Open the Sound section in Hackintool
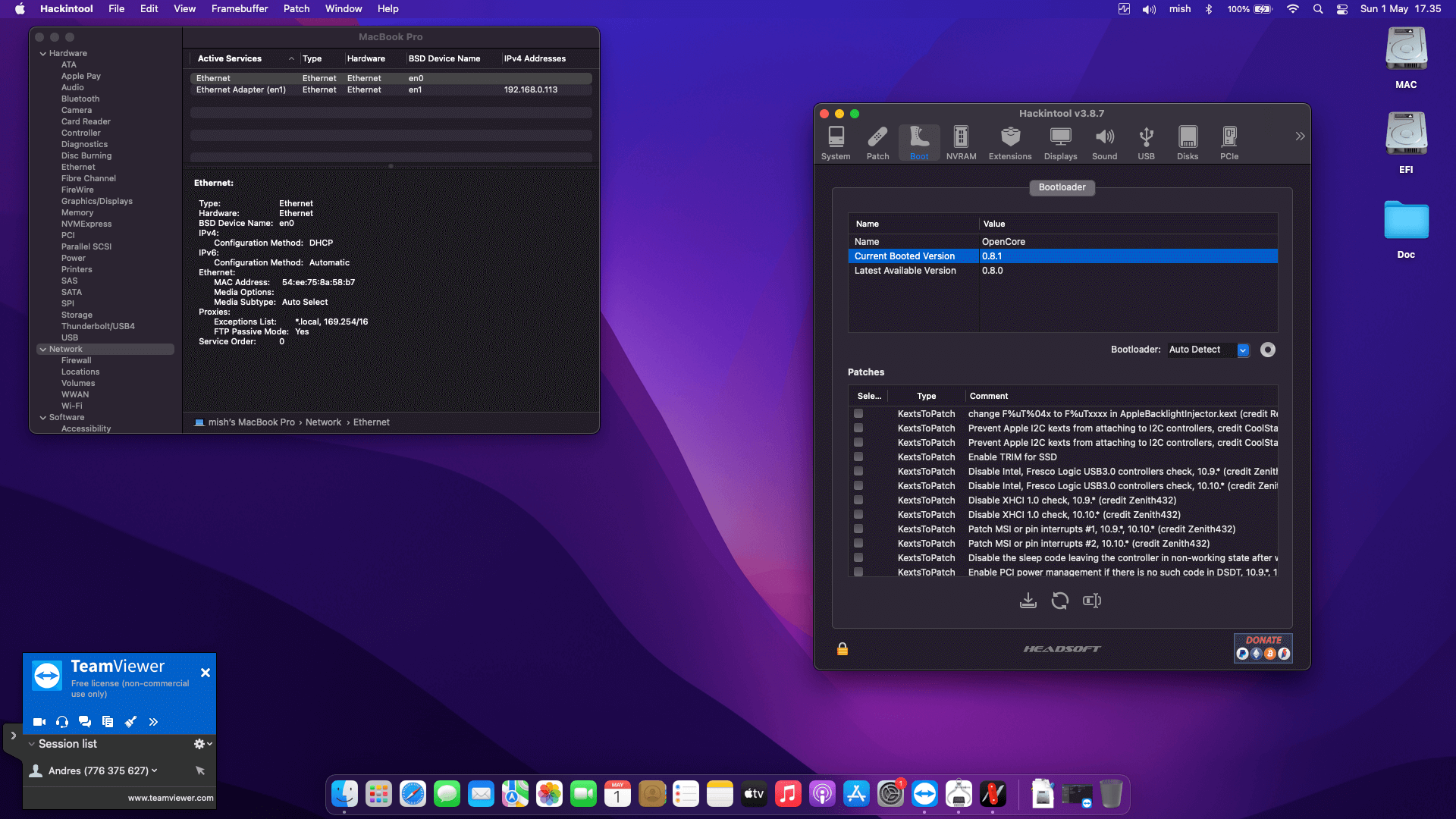1456x819 pixels. 1104,143
